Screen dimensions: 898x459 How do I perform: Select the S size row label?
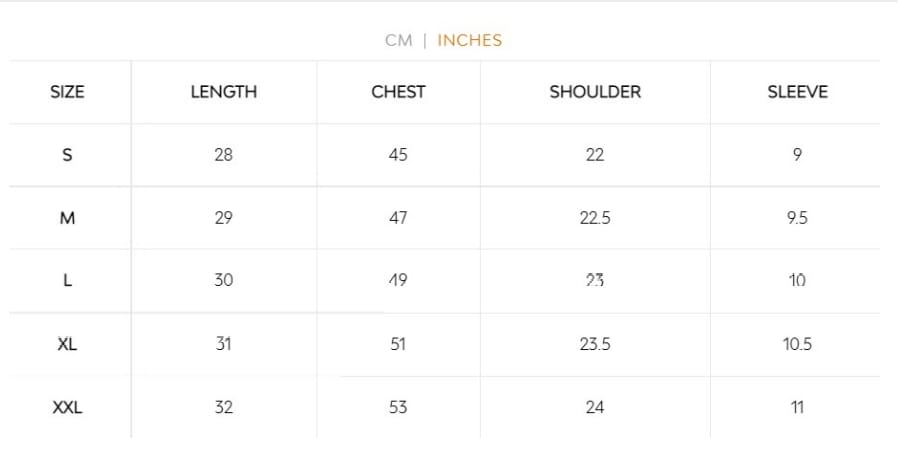point(67,155)
